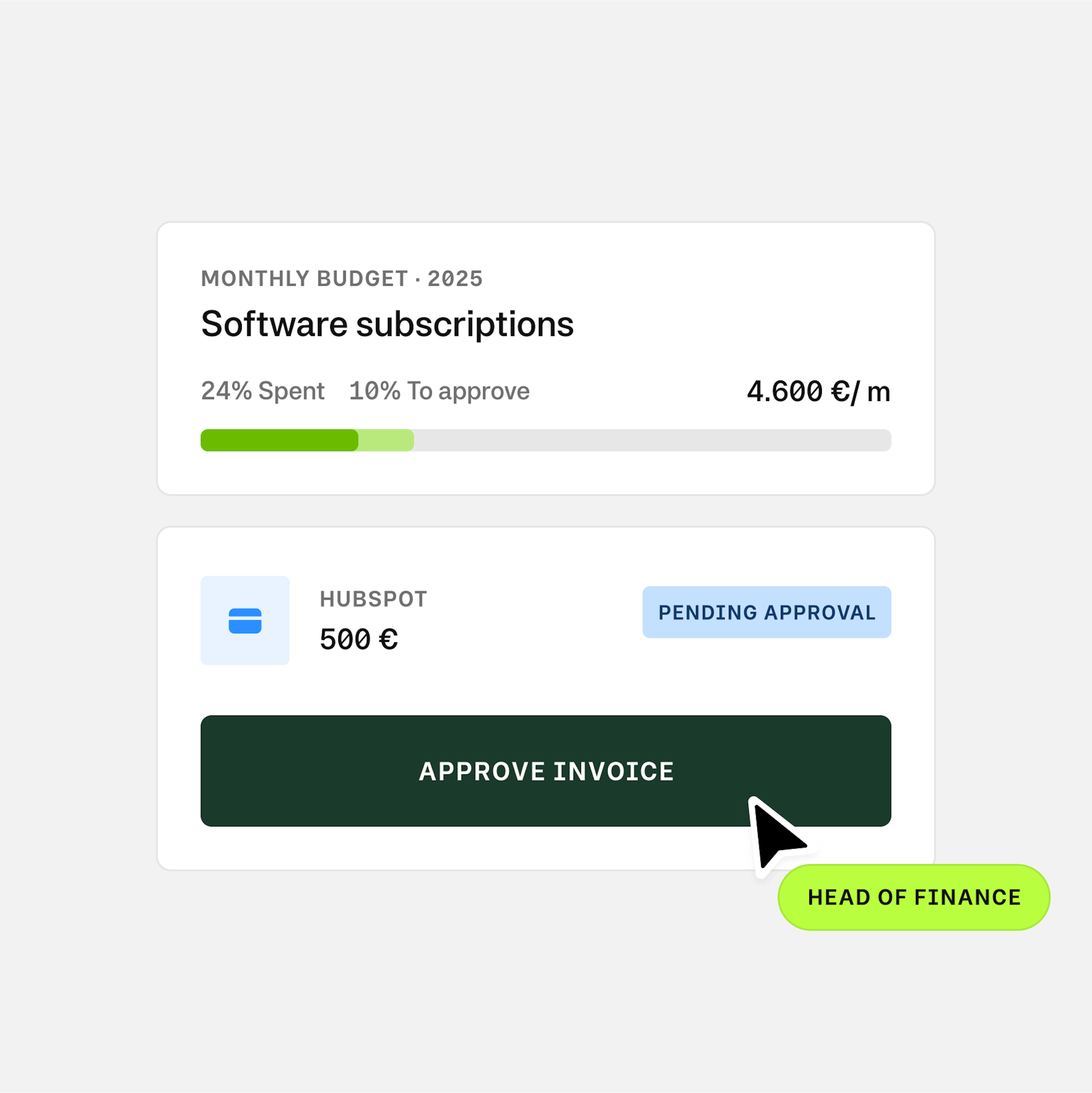The width and height of the screenshot is (1092, 1093).
Task: Click the Pending Approval status badge
Action: click(766, 612)
